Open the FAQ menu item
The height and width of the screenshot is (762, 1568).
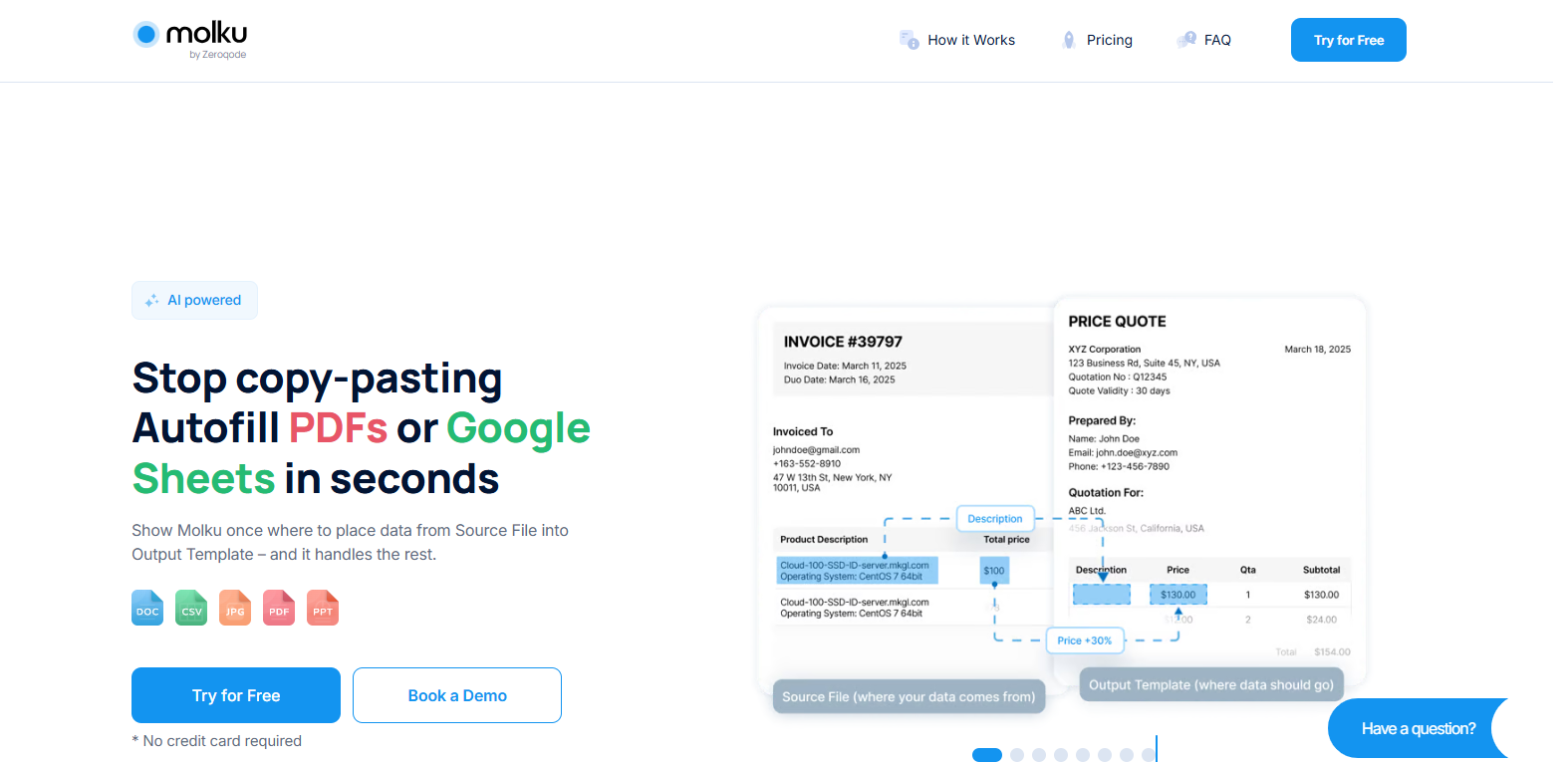[x=1217, y=40]
